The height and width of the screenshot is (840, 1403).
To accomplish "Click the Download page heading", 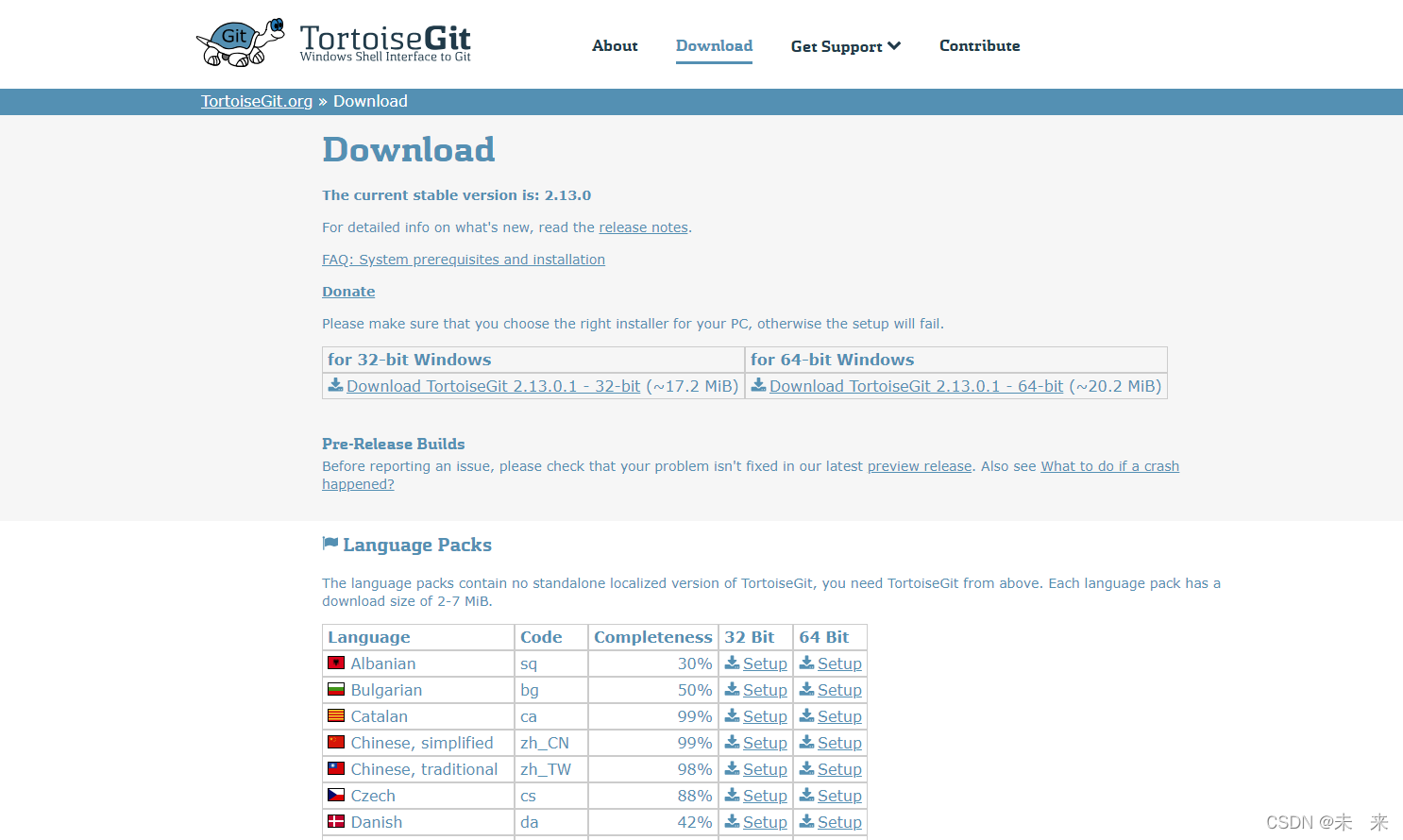I will [x=409, y=150].
